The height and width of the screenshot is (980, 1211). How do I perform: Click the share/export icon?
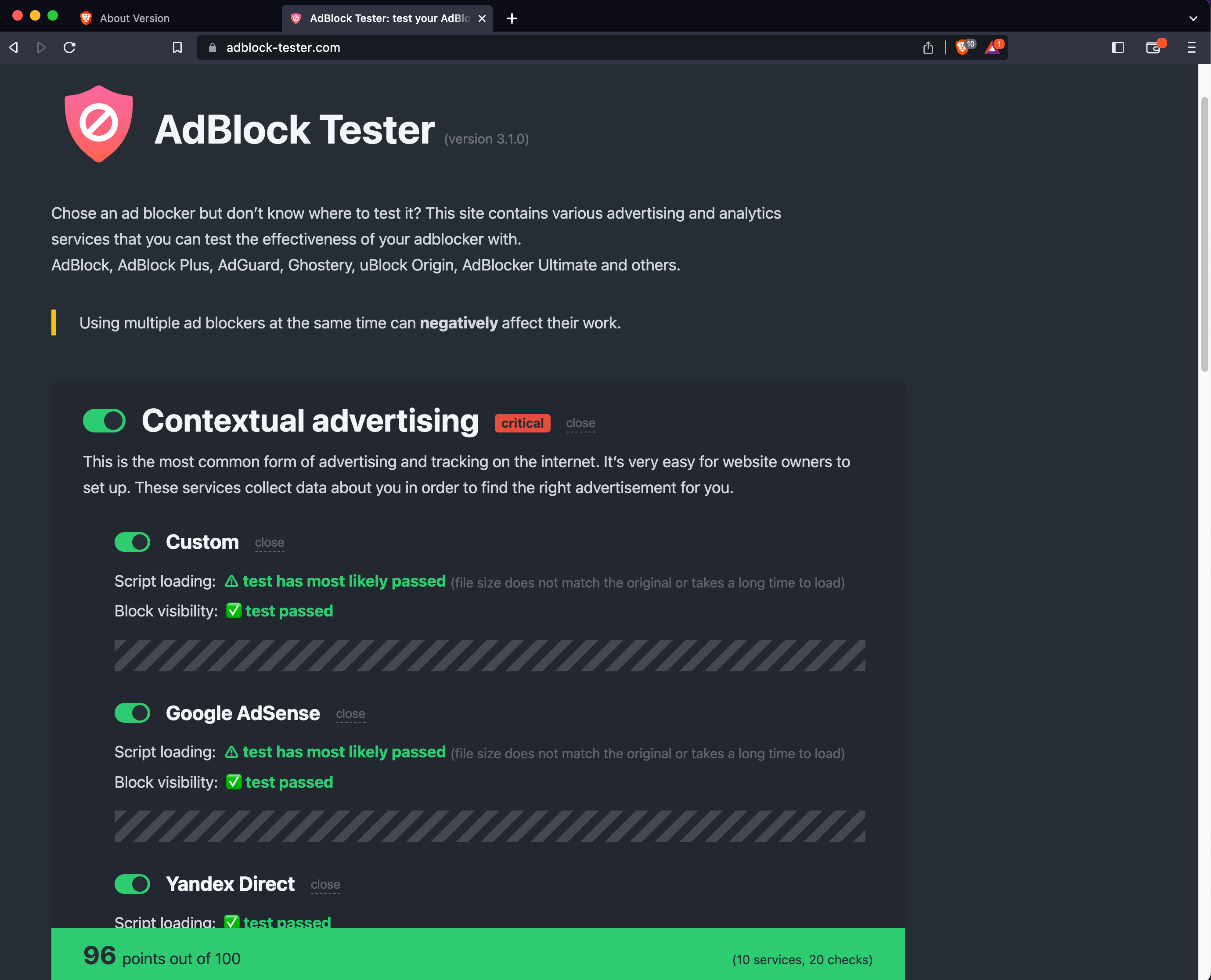[x=928, y=47]
